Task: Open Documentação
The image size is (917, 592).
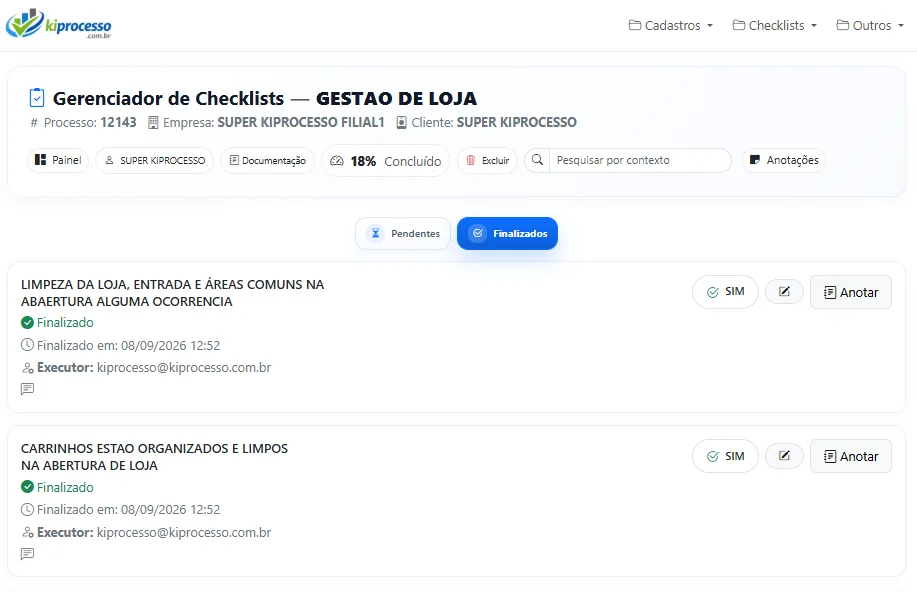Action: [x=267, y=160]
